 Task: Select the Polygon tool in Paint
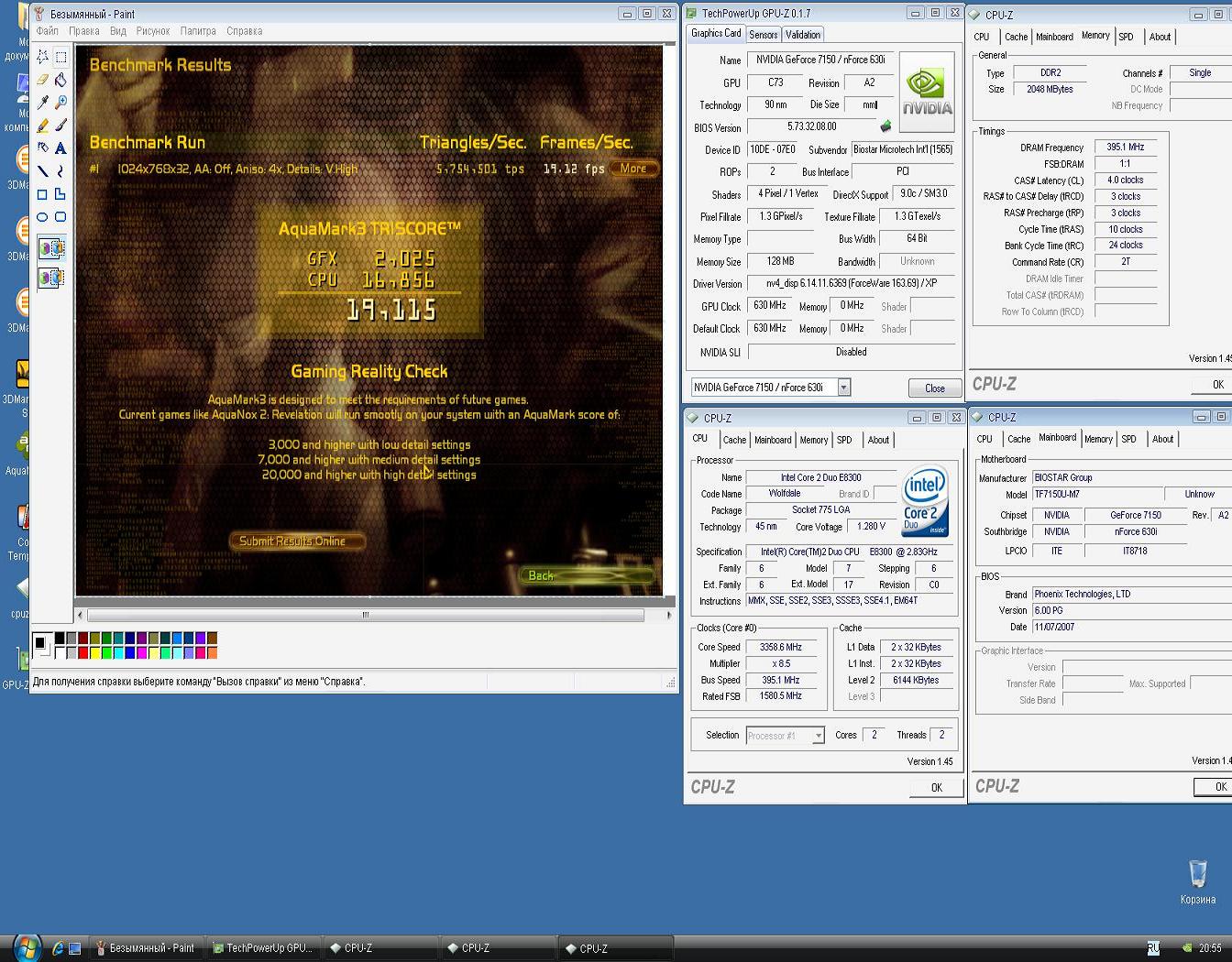[x=60, y=193]
